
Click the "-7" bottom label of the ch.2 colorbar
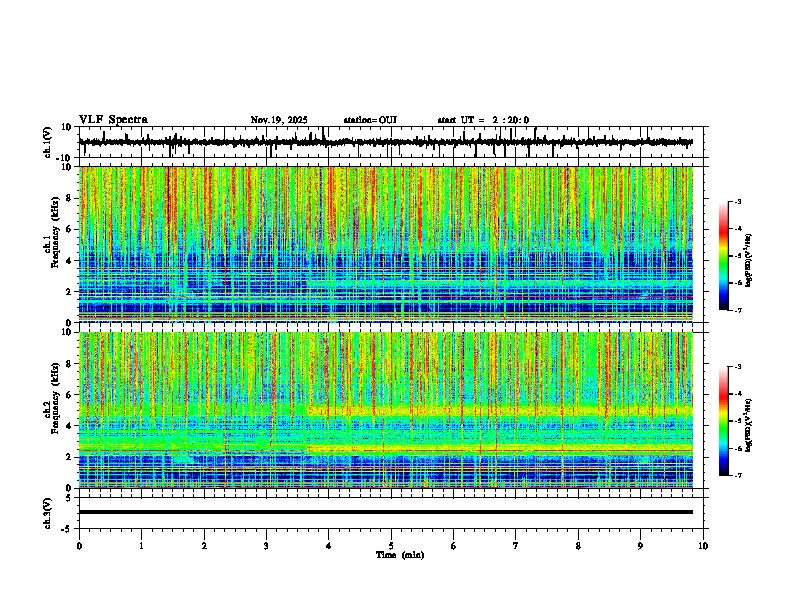(x=737, y=475)
